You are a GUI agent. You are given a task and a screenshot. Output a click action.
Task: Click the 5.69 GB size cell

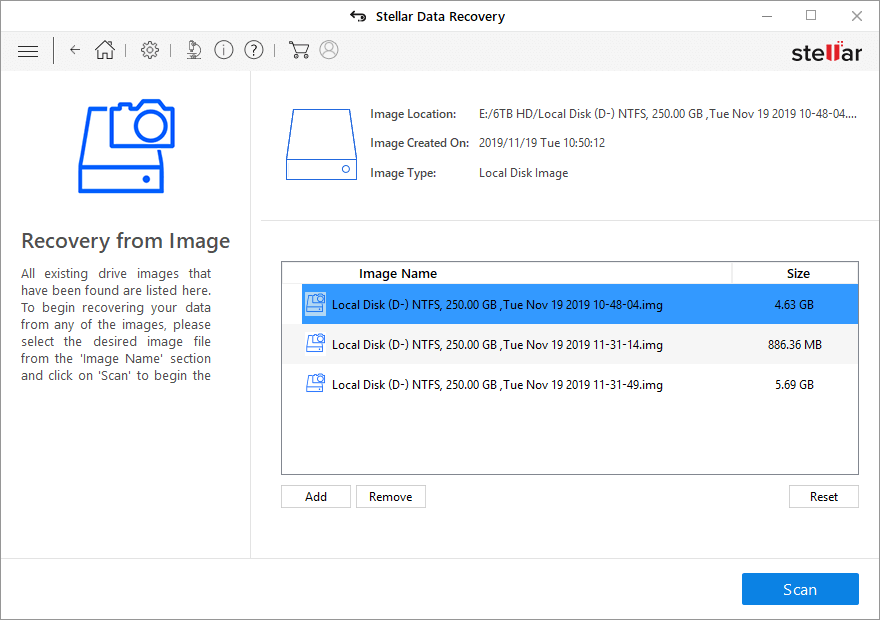(x=794, y=384)
